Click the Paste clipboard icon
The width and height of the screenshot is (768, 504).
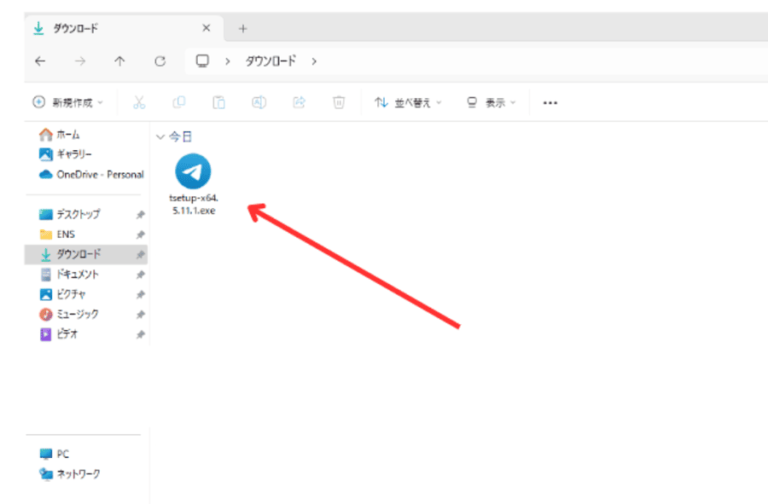click(218, 102)
